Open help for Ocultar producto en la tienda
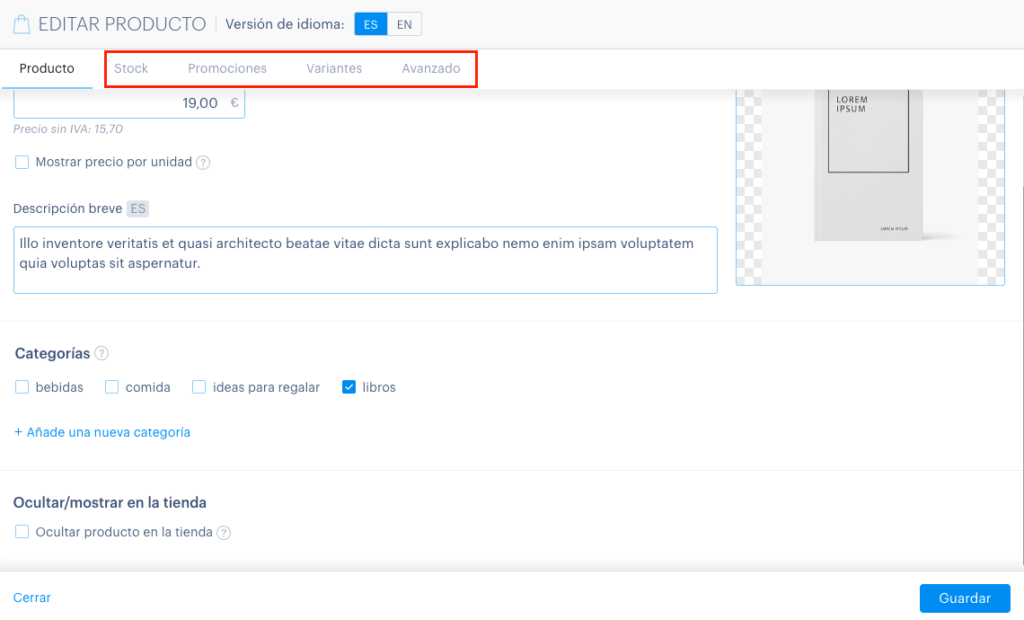Viewport: 1024px width, 620px height. click(223, 532)
